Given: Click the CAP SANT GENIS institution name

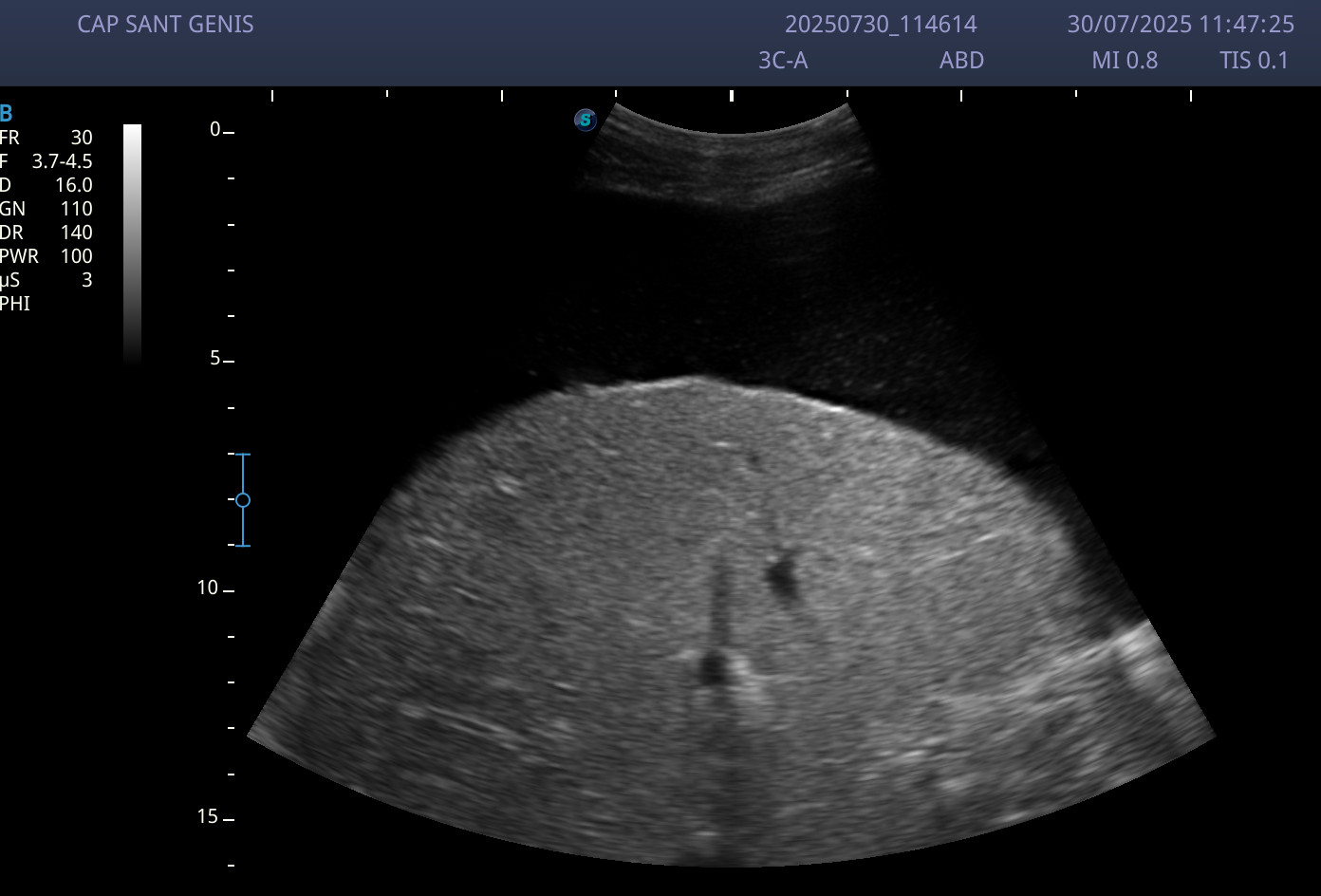Looking at the screenshot, I should point(165,25).
